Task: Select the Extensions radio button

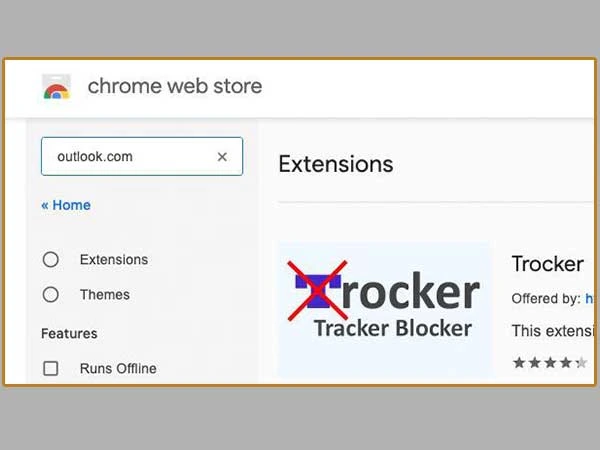Action: 51,259
